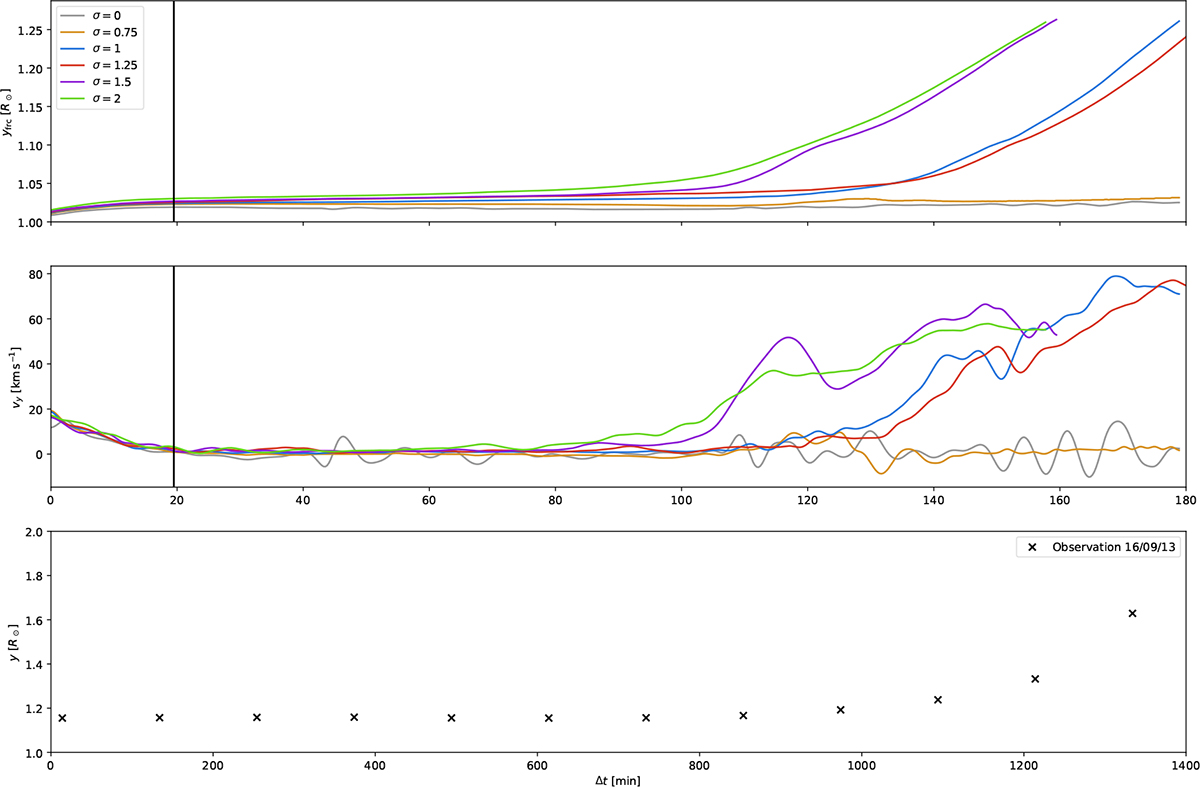Click the last observation marker near 1.6
Screen dimensions: 1200x787
(1132, 613)
